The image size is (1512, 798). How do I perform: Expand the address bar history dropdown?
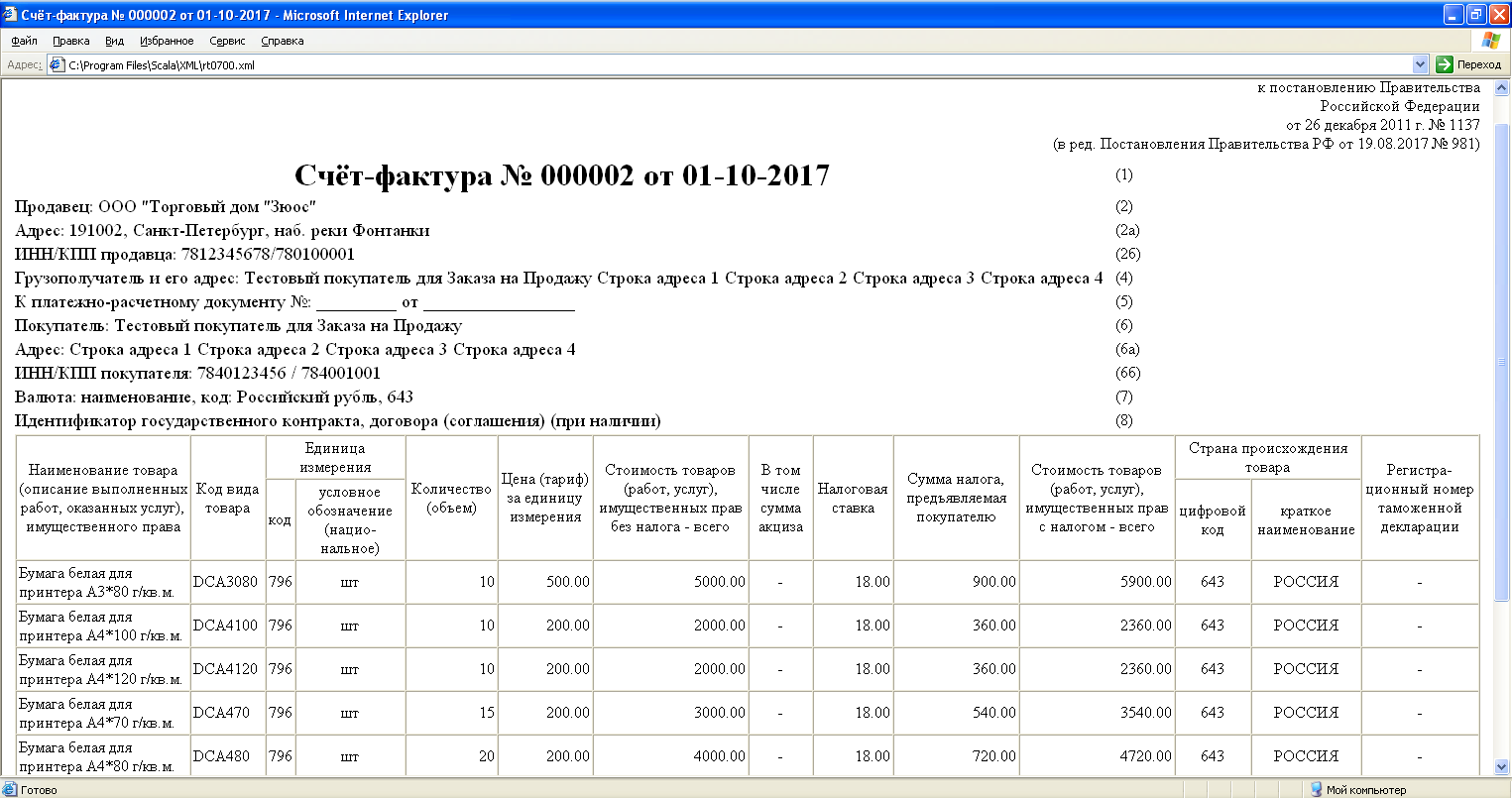[1420, 64]
